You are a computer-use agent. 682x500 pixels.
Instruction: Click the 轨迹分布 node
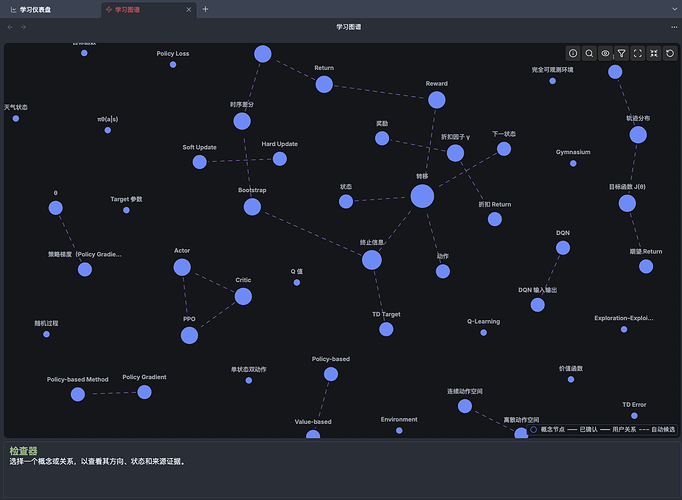[x=638, y=135]
